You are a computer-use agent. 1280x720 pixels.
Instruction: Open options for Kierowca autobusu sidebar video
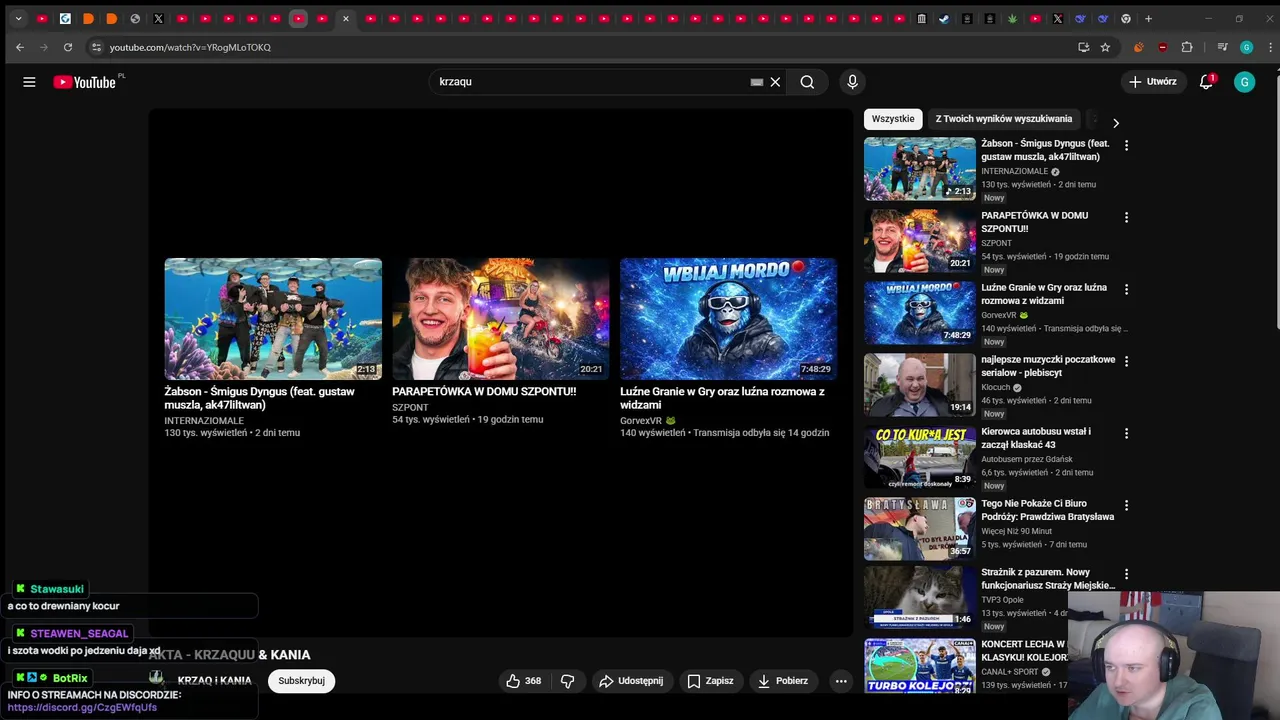pyautogui.click(x=1126, y=433)
